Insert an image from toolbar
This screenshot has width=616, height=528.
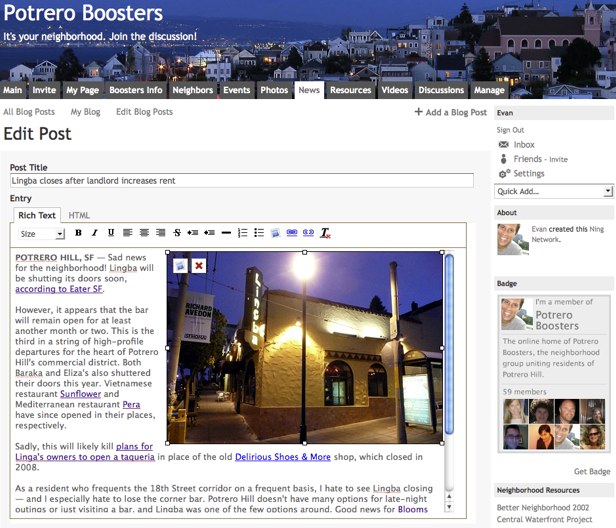click(x=275, y=233)
